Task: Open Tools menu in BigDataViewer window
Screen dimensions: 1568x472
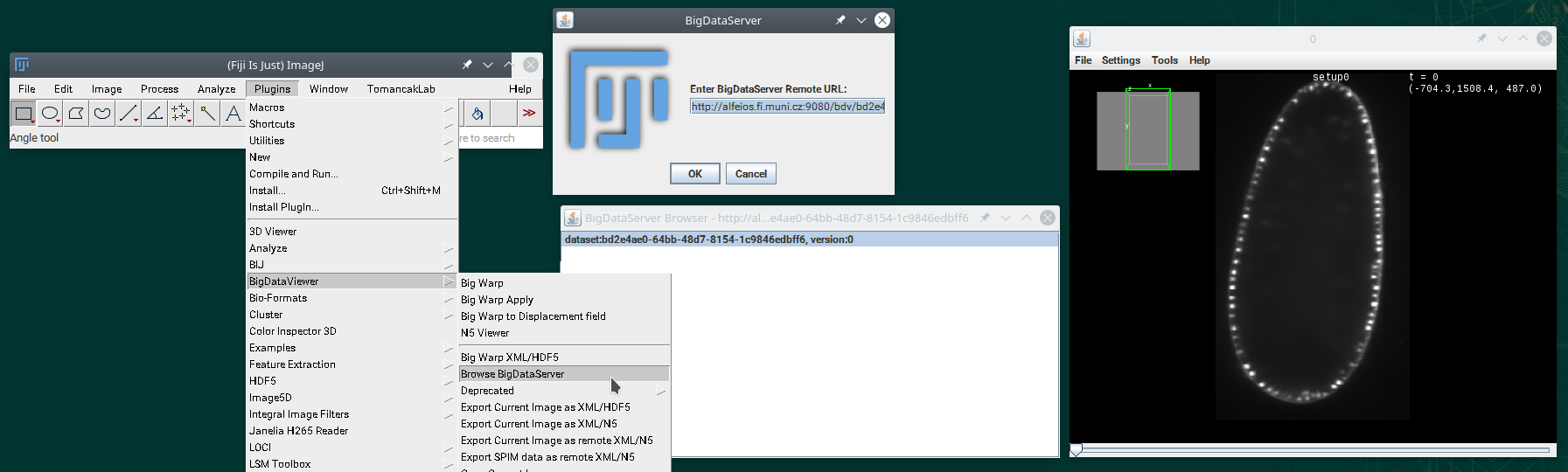Action: pos(1164,60)
